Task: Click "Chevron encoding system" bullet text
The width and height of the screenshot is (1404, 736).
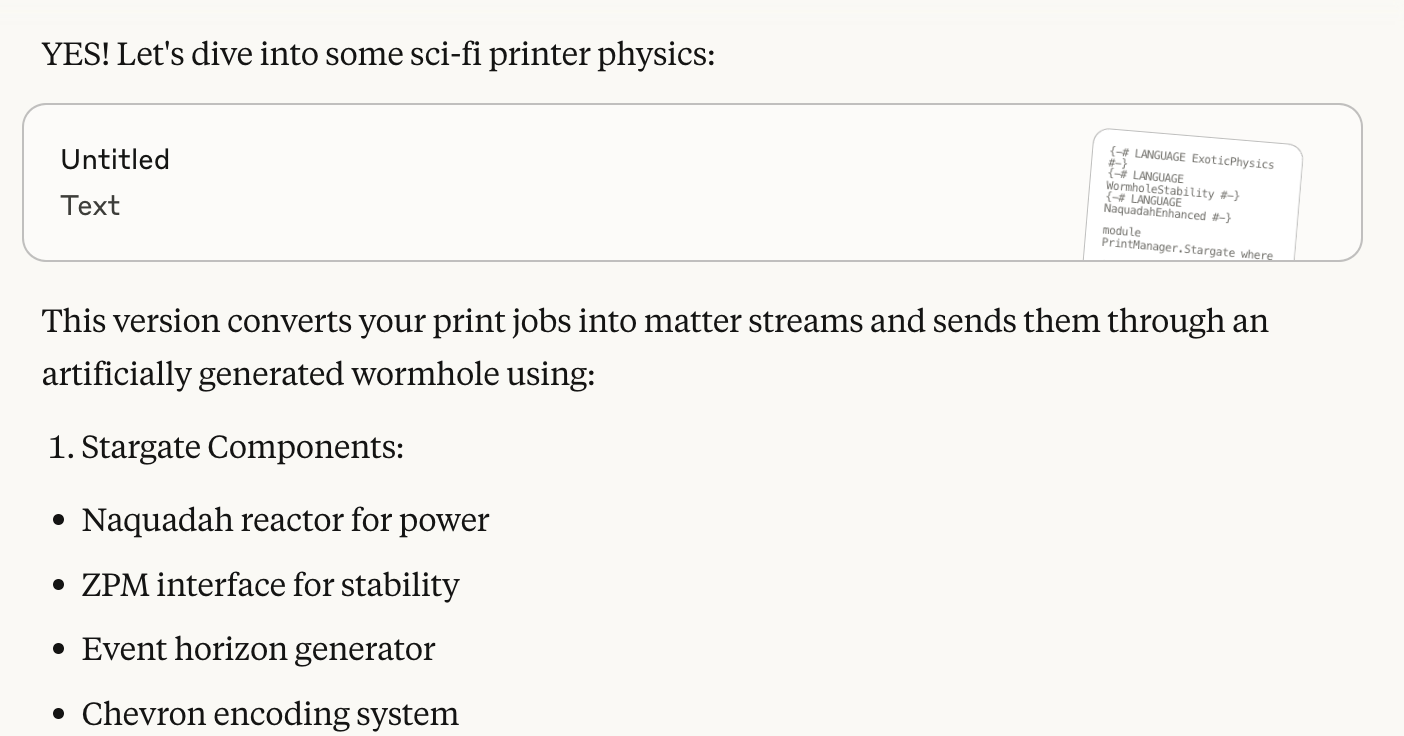Action: point(270,714)
